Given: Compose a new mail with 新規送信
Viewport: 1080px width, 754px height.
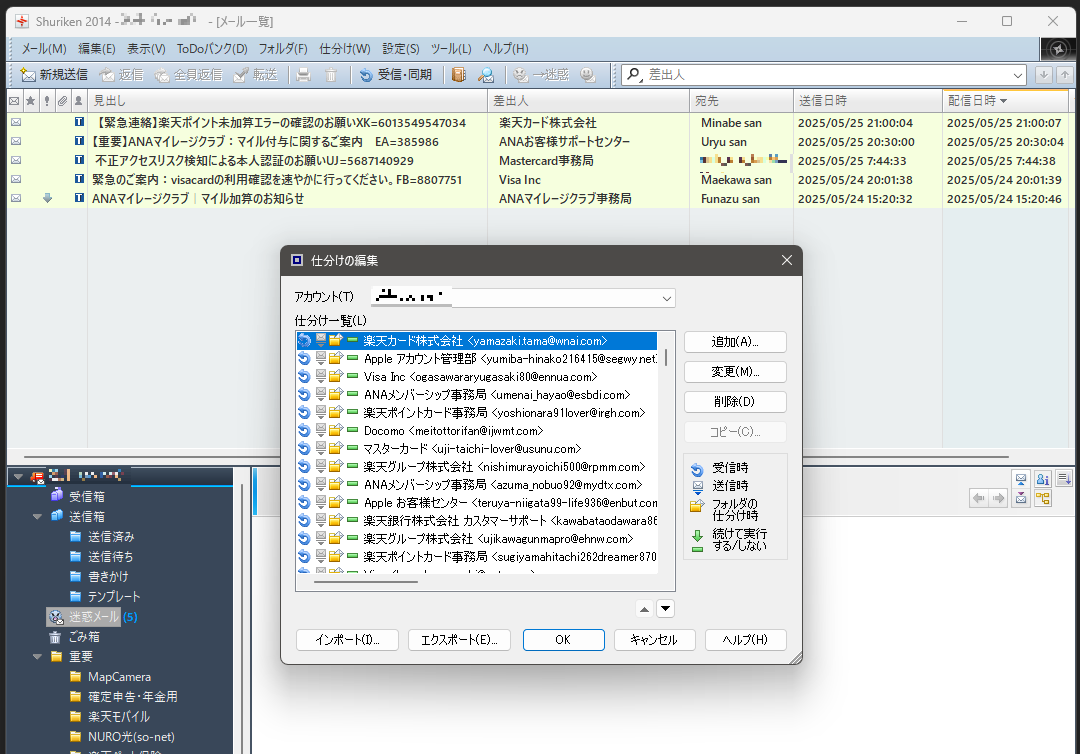Looking at the screenshot, I should pyautogui.click(x=54, y=74).
